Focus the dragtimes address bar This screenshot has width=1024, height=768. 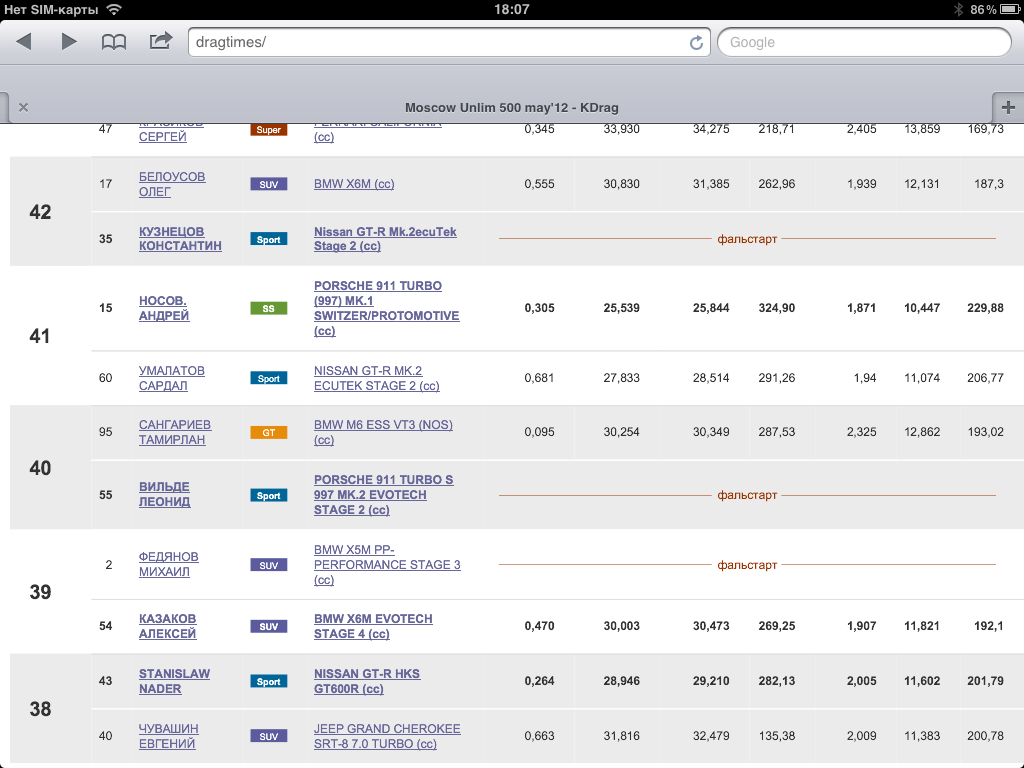tap(449, 42)
